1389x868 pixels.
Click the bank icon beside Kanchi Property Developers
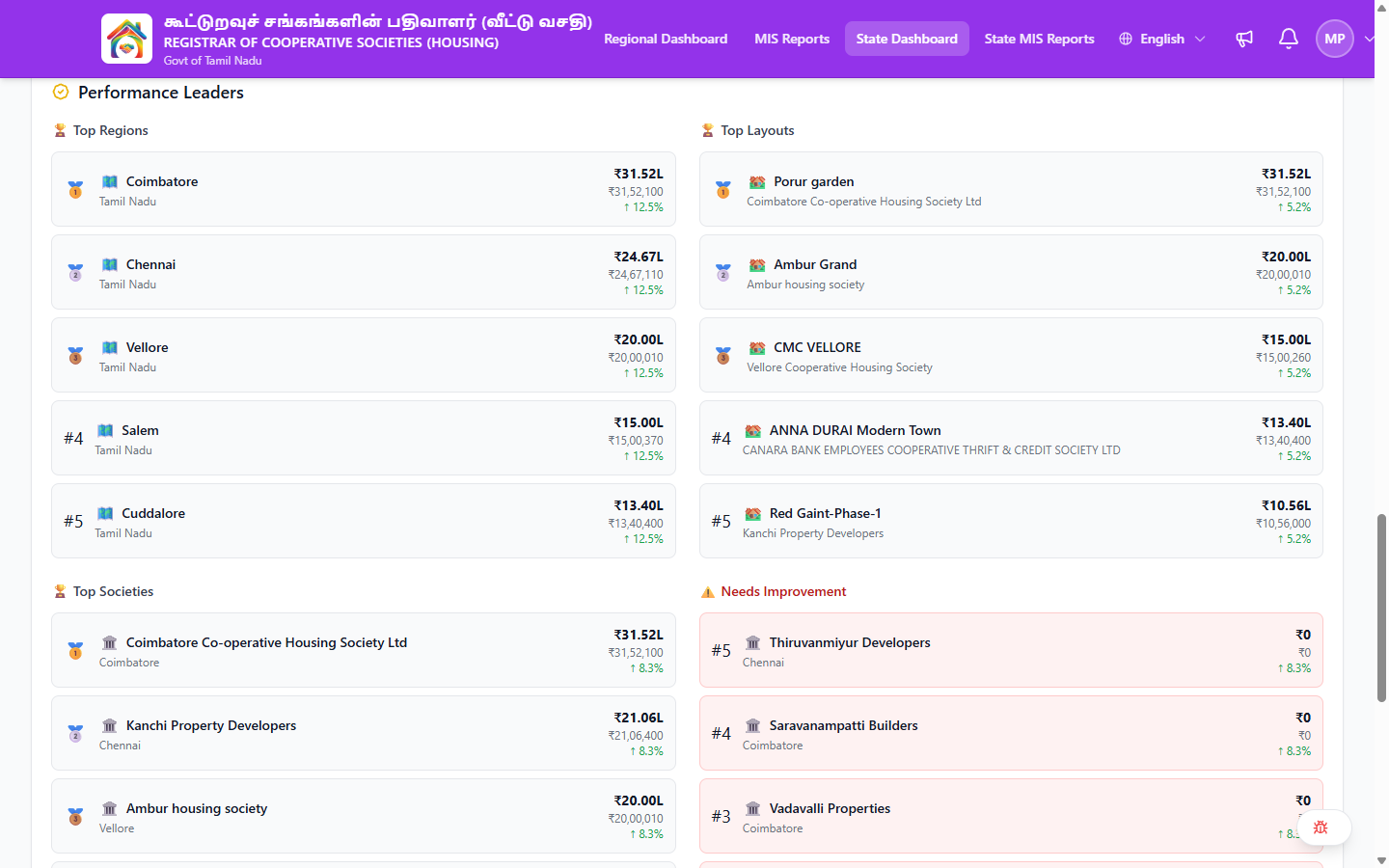tap(110, 725)
